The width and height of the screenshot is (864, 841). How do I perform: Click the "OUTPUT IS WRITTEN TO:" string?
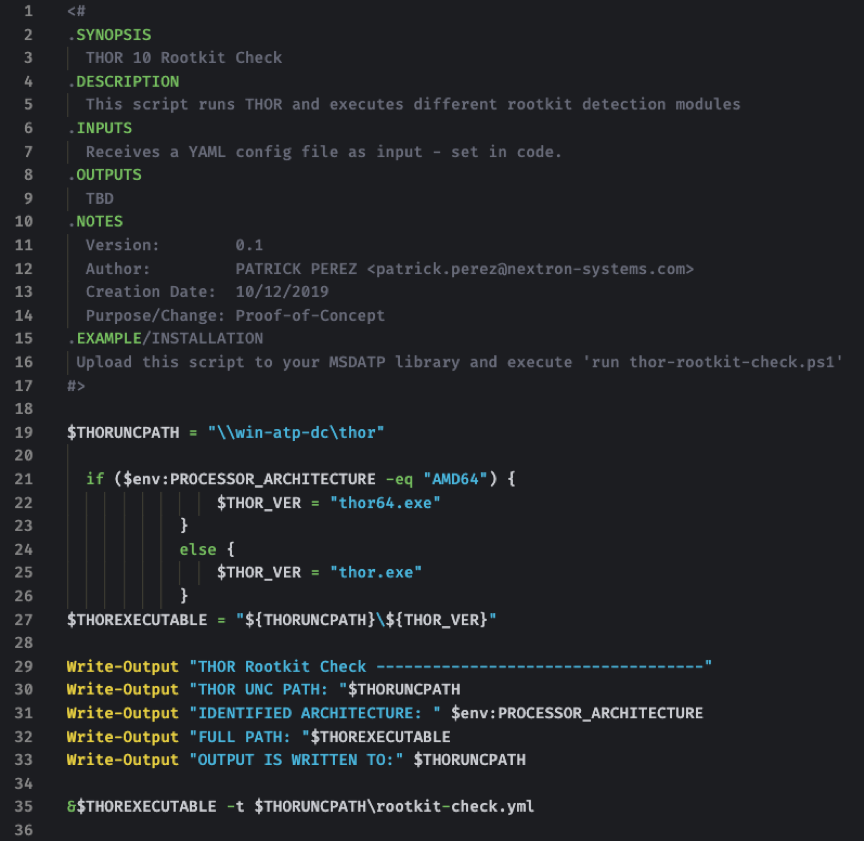pyautogui.click(x=297, y=759)
